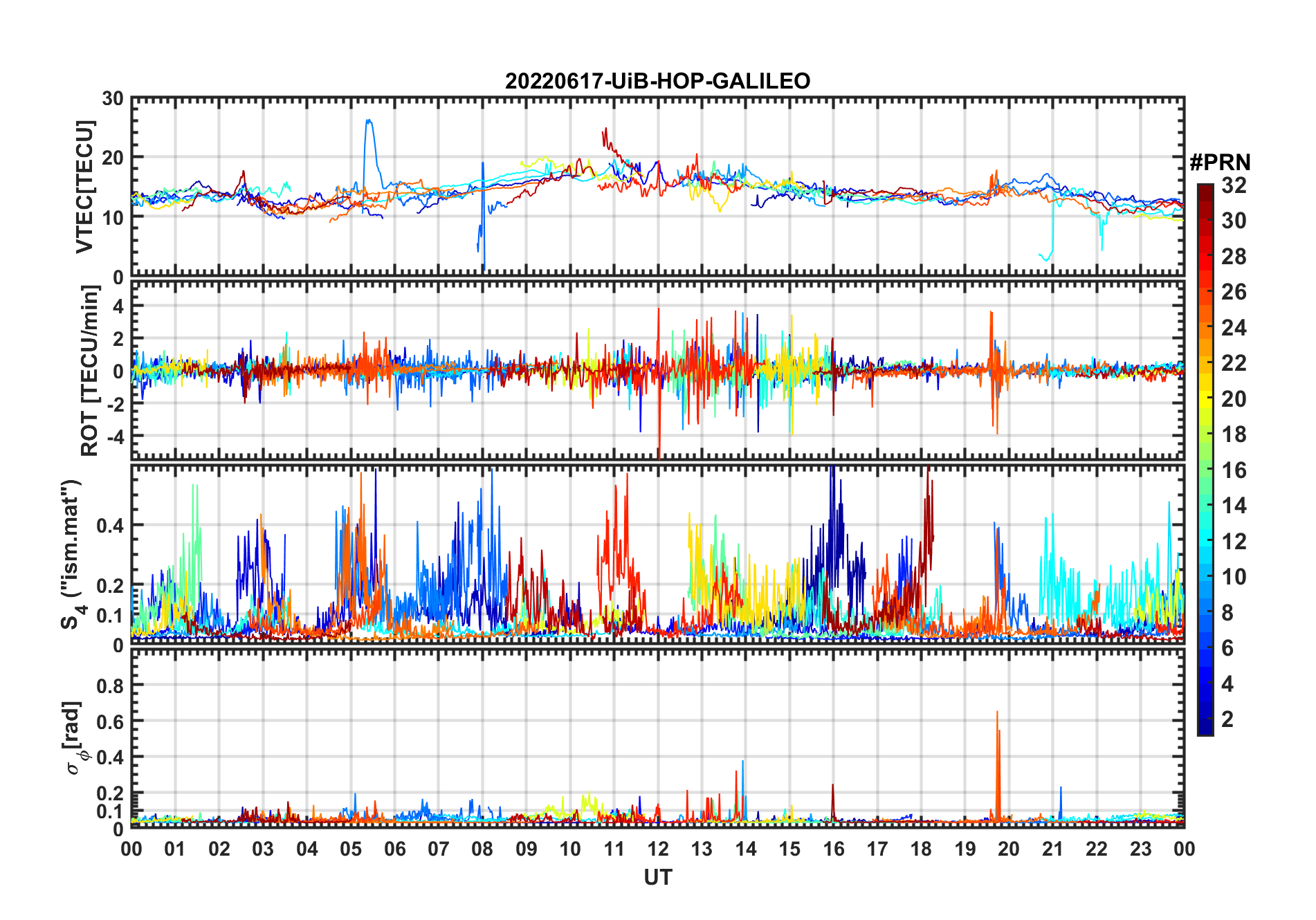Image resolution: width=1316 pixels, height=920 pixels.
Task: Click the ROT [TECU/min] axis label
Action: coord(90,370)
